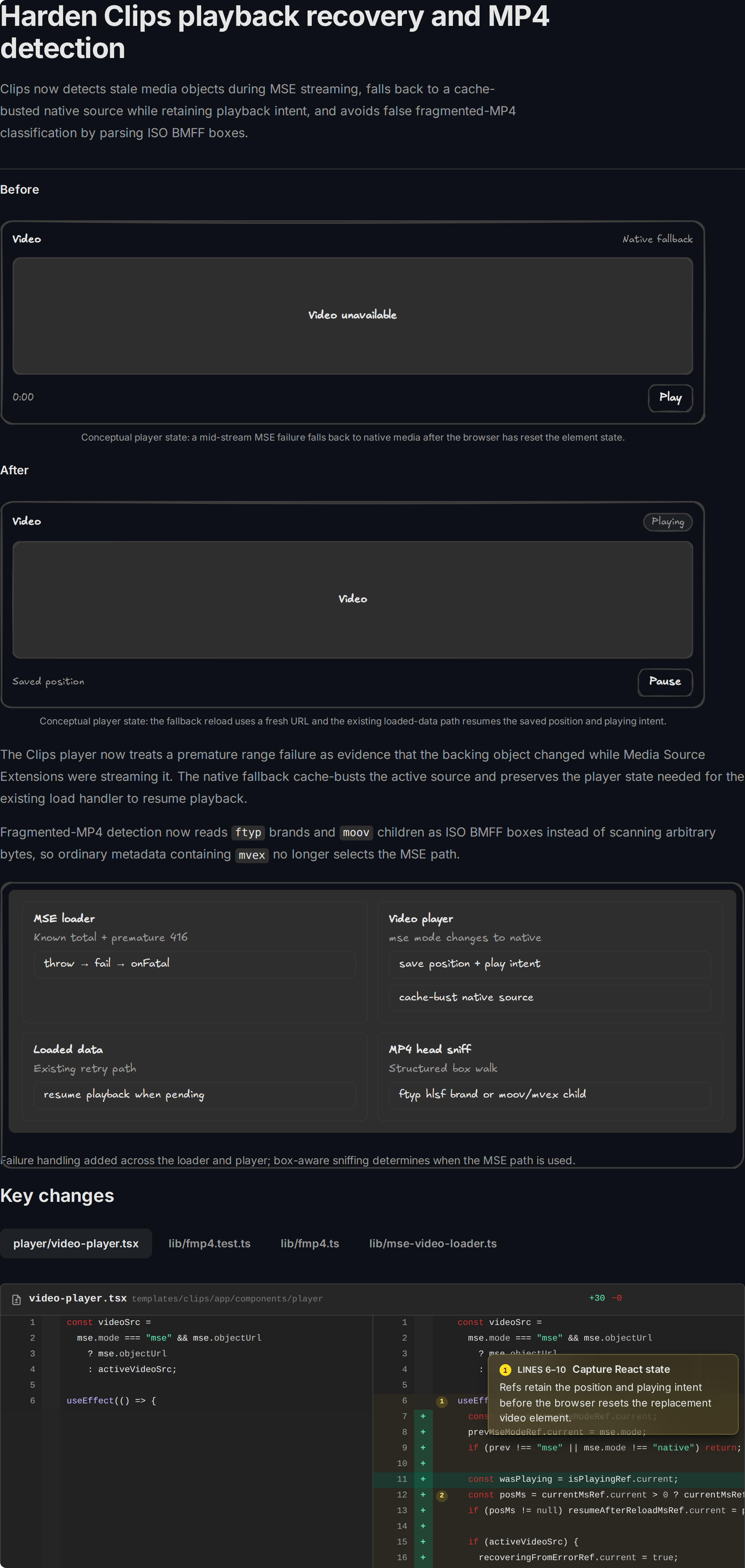Click the plus marker on diff line 11
Viewport: 745px width, 1568px height.
(423, 1479)
